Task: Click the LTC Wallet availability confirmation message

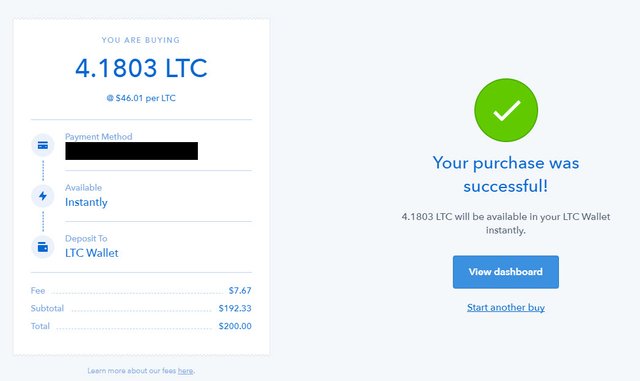Action: pos(506,223)
